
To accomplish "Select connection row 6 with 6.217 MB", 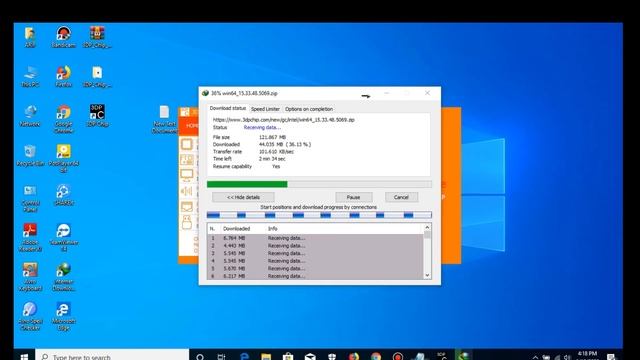I will pyautogui.click(x=316, y=276).
